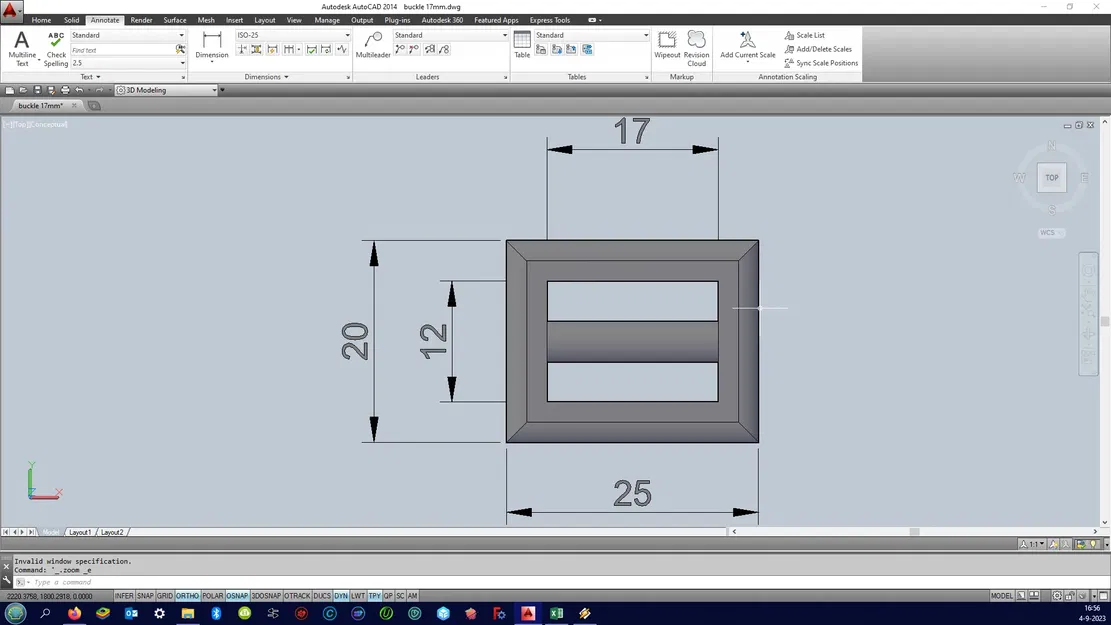Click the Plot printer icon

(x=65, y=90)
